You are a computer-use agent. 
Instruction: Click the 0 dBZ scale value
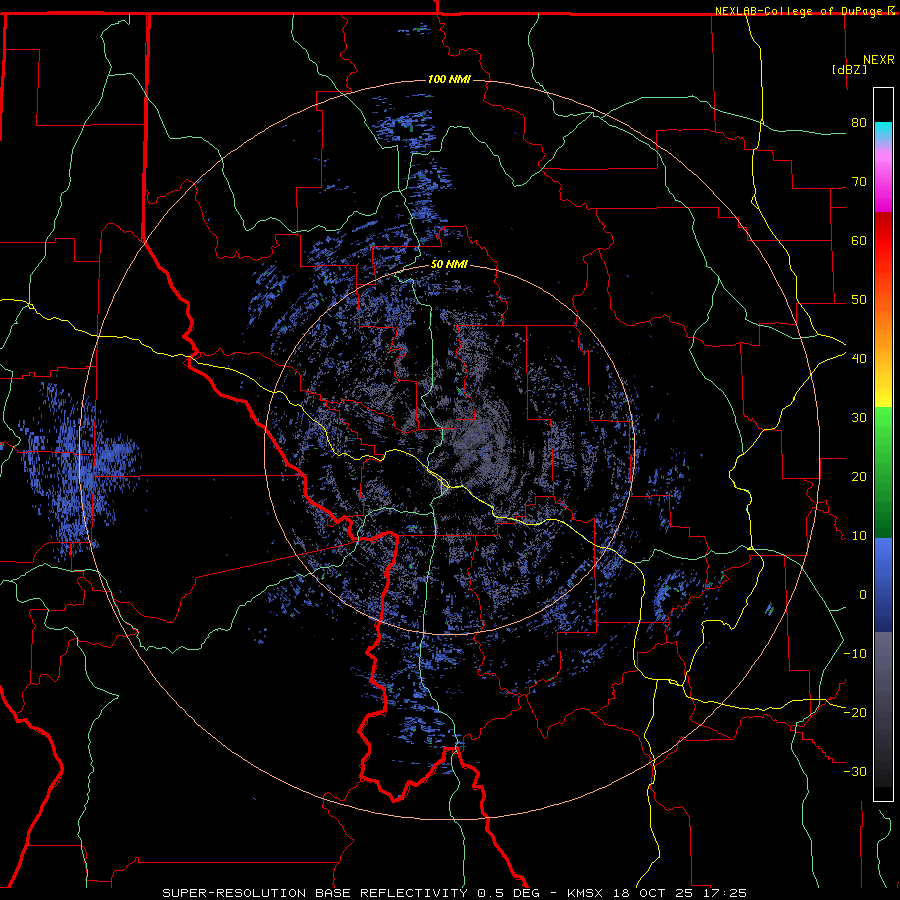(x=862, y=595)
